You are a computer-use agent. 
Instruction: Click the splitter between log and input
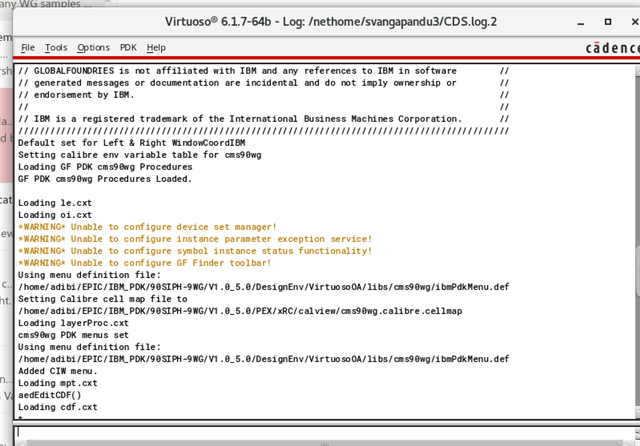click(320, 422)
